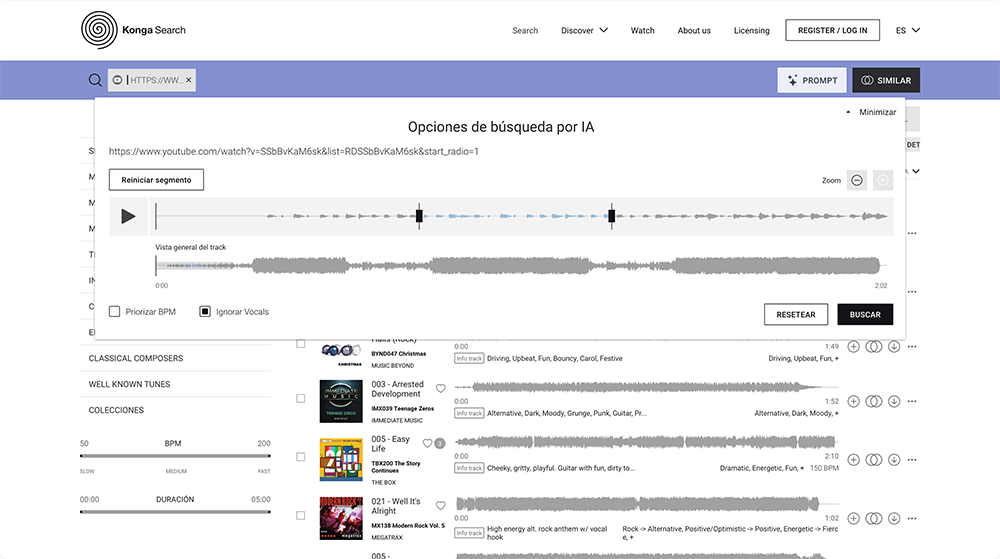Select the 005 - Easy Life track checkbox

point(300,456)
